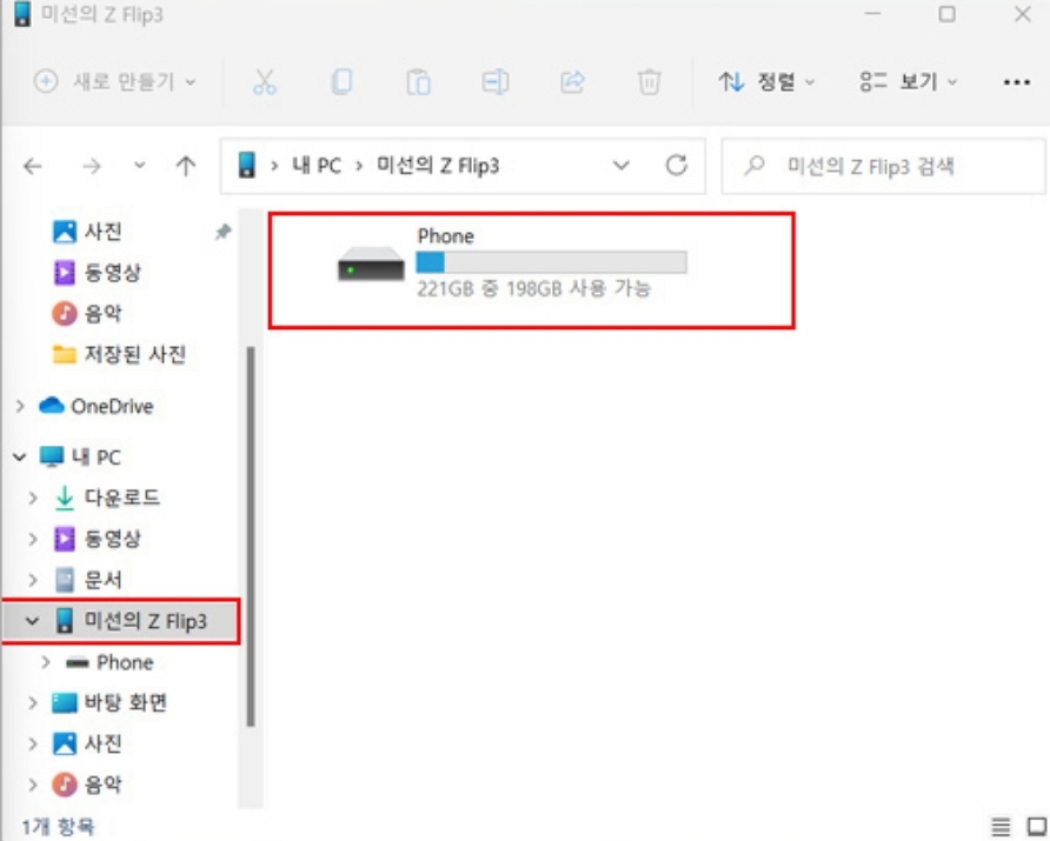
Task: Click the Copy icon in toolbar
Action: 342,82
